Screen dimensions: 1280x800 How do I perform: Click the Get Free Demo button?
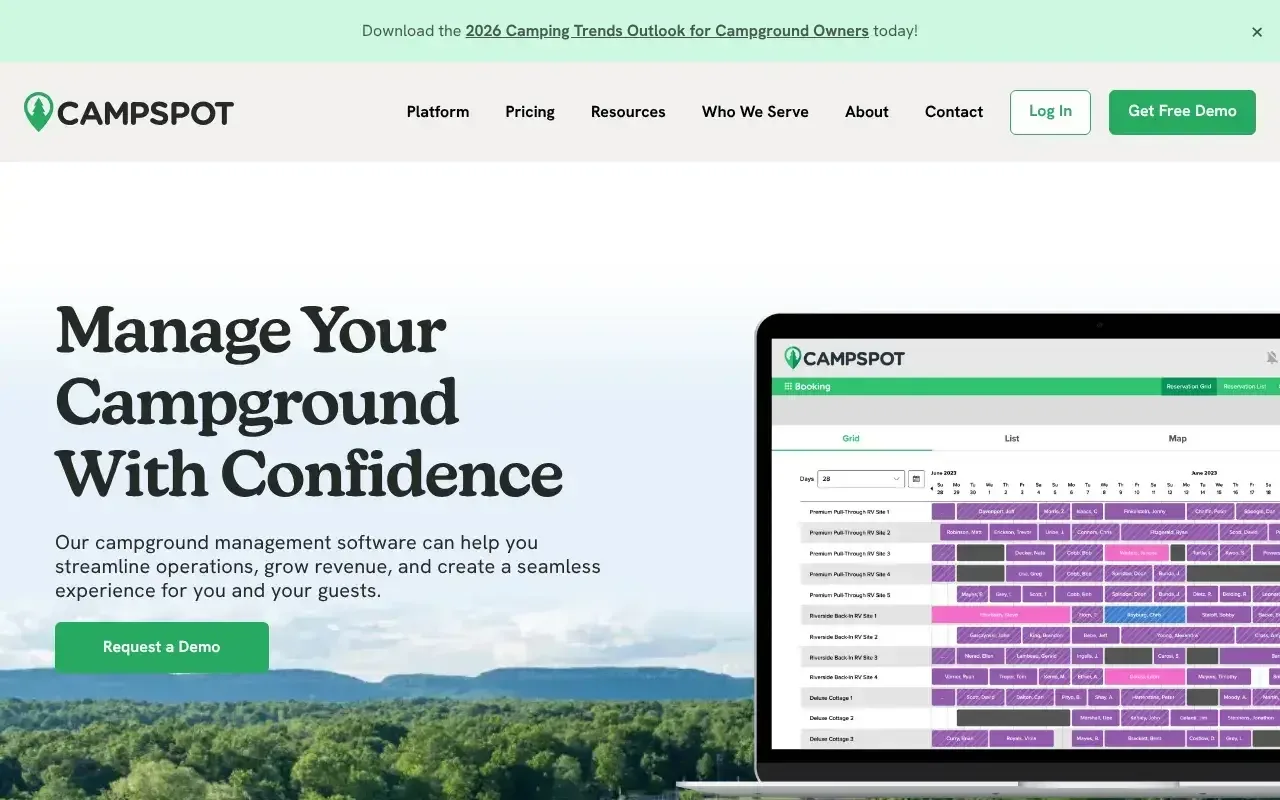pyautogui.click(x=1182, y=112)
